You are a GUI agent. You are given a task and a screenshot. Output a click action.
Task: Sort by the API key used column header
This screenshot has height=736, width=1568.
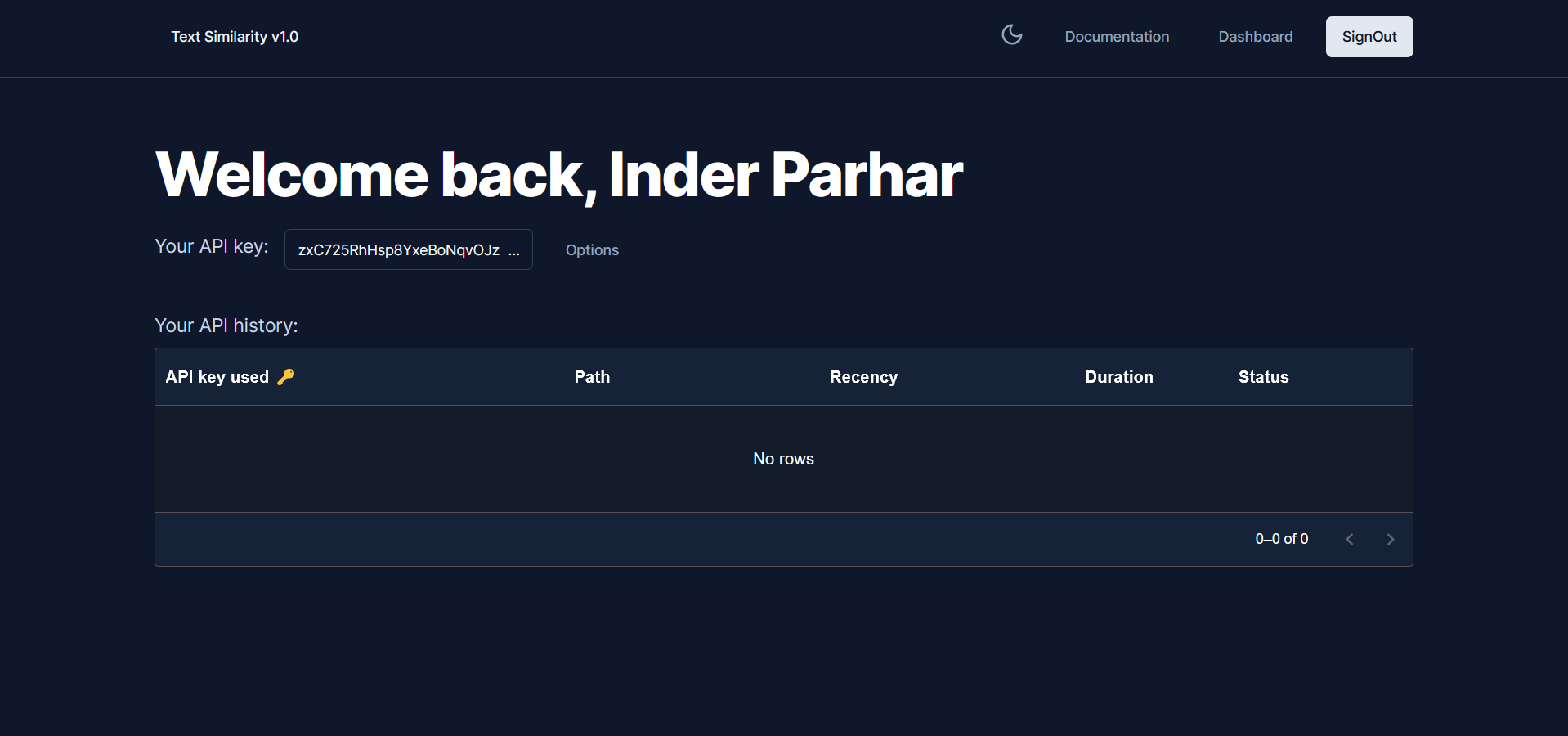pos(217,377)
